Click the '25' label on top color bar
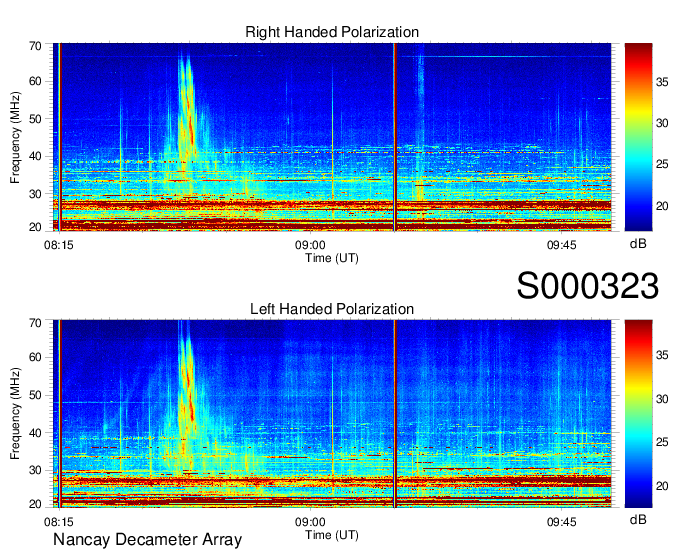This screenshot has height=552, width=680. coord(662,165)
